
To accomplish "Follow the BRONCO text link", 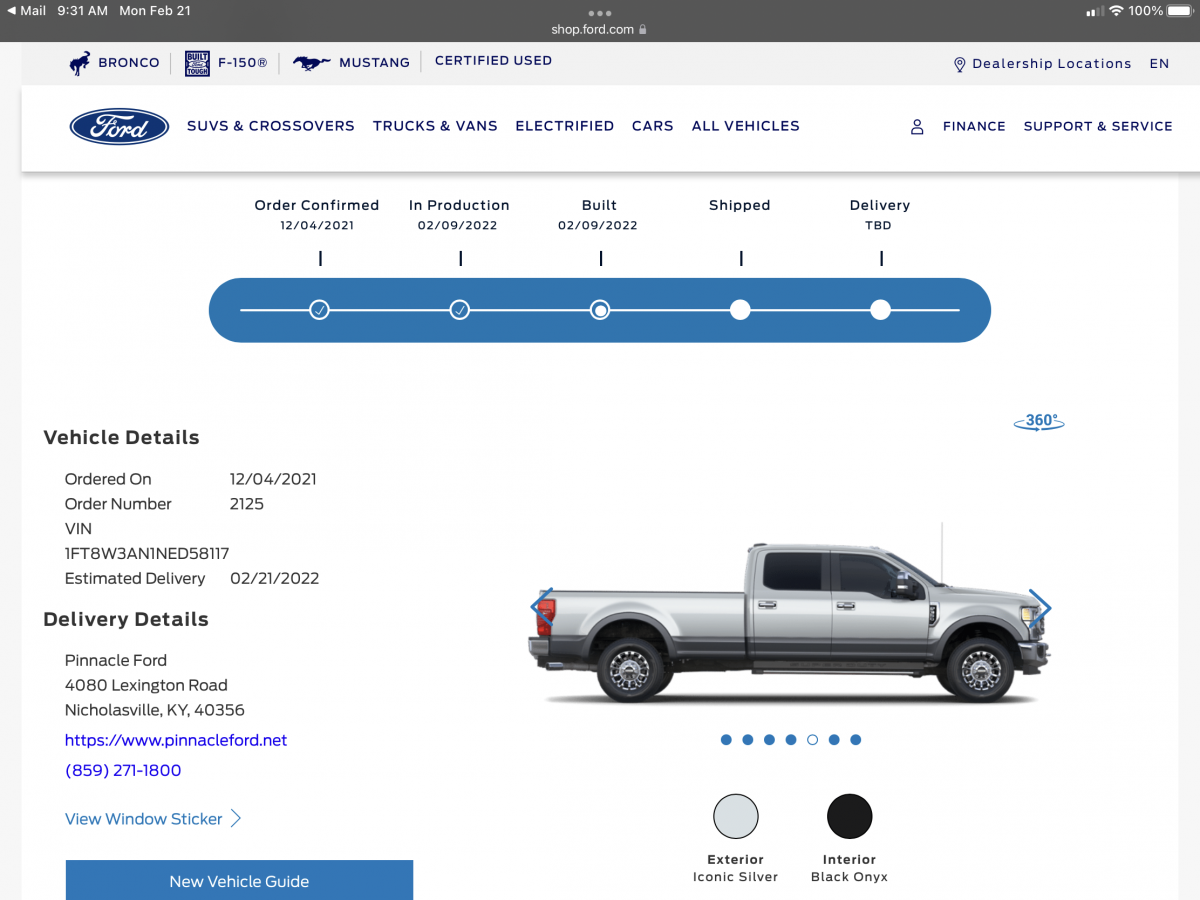I will (x=129, y=63).
